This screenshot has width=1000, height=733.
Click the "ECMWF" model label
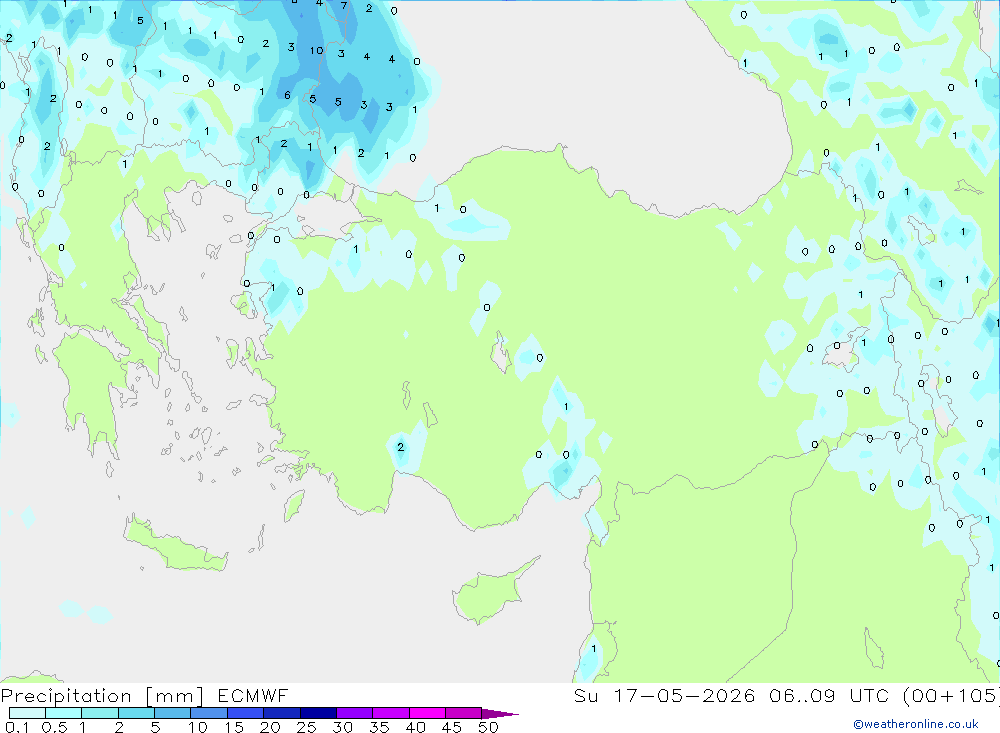[x=253, y=695]
